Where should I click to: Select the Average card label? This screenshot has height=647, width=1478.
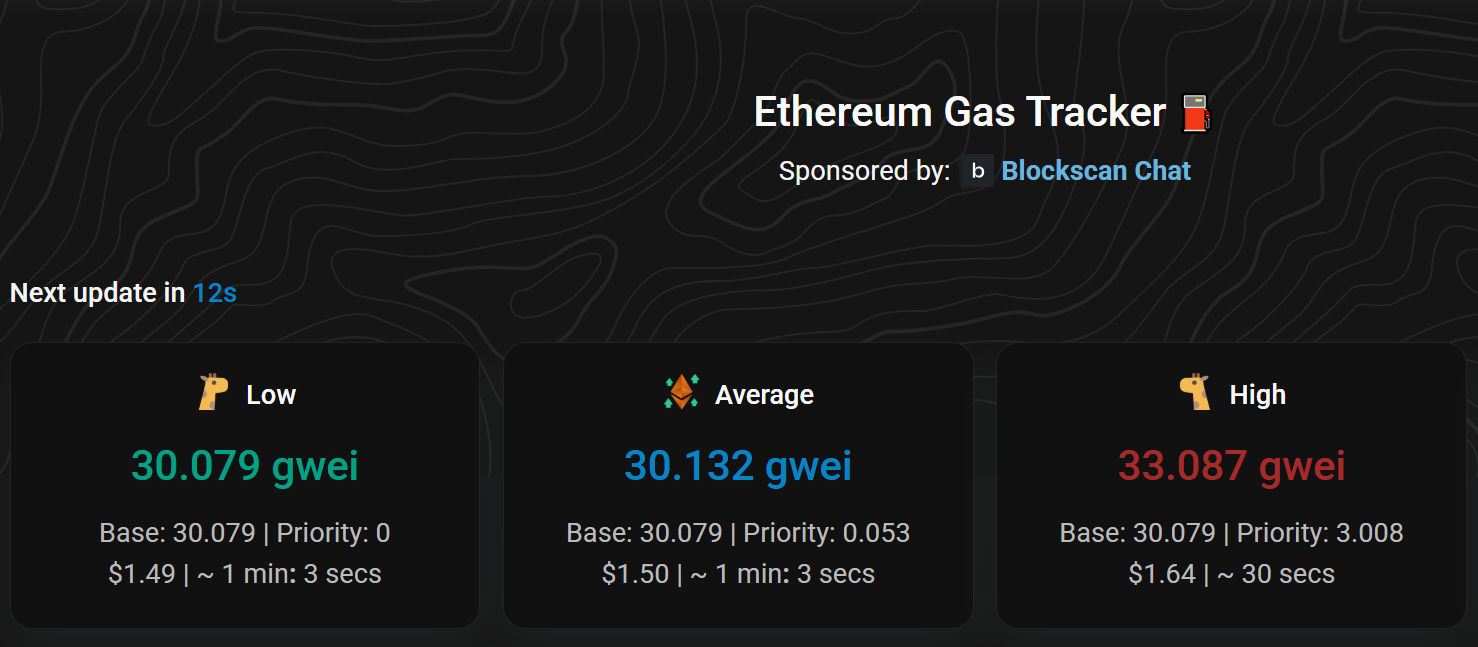coord(764,395)
